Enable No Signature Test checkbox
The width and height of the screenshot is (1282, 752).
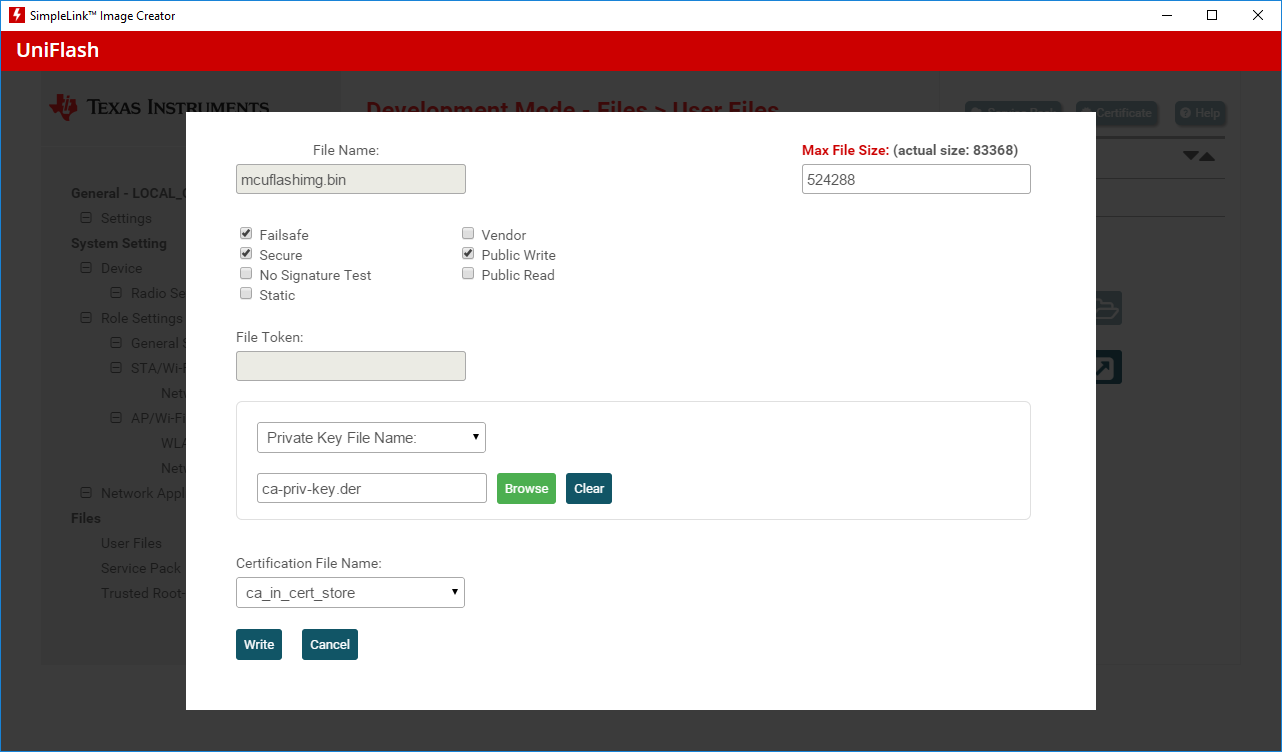[x=246, y=273]
